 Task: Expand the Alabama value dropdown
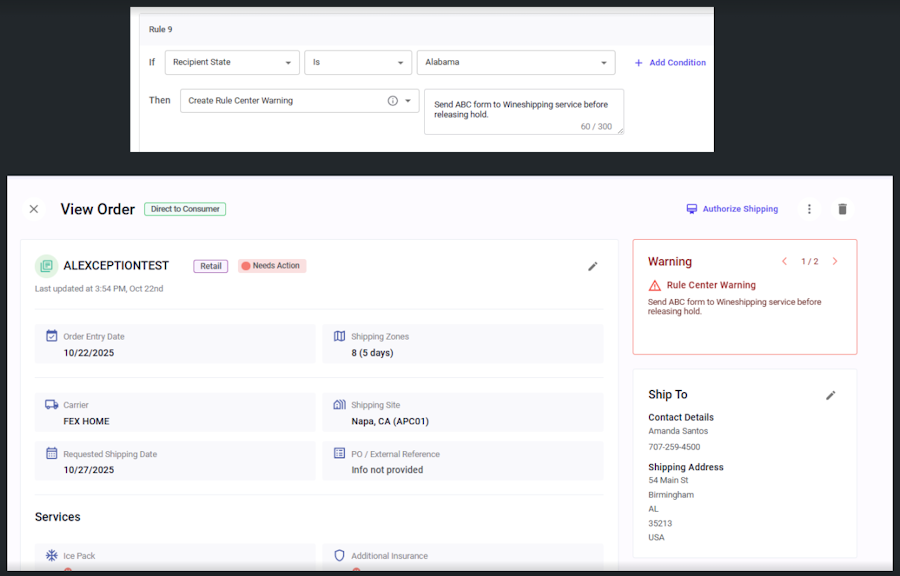click(x=516, y=62)
